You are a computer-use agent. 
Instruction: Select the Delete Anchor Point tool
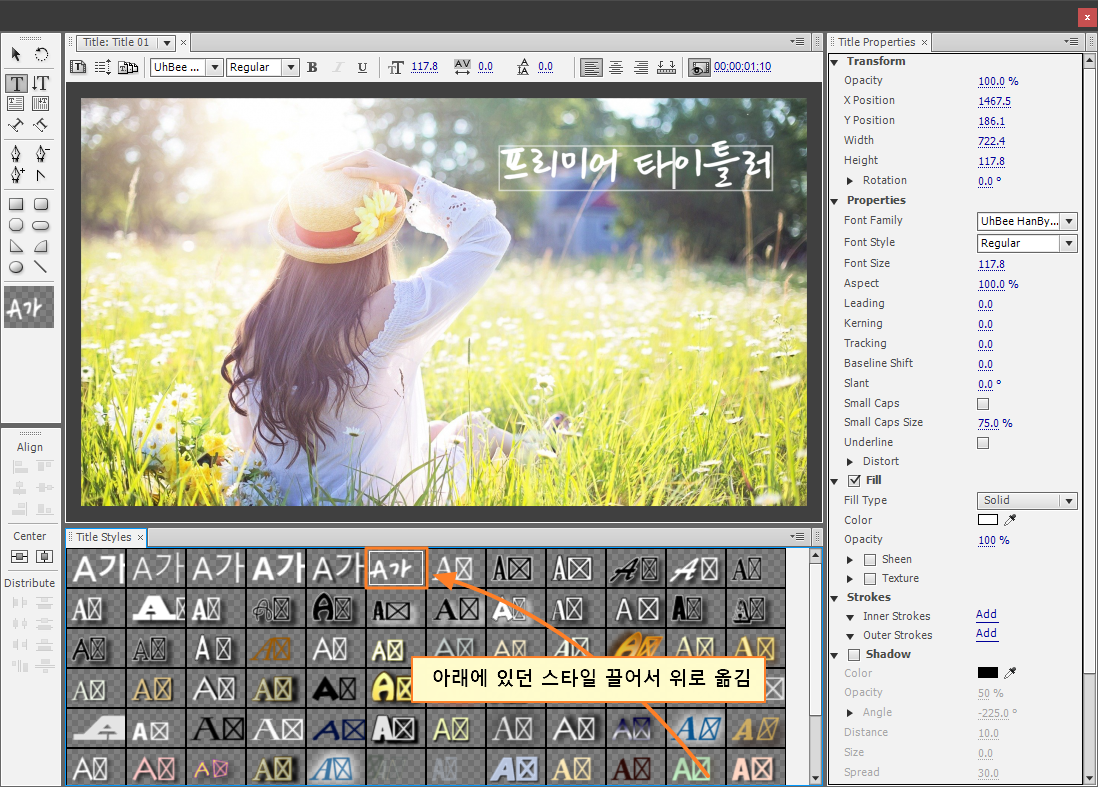pyautogui.click(x=41, y=153)
